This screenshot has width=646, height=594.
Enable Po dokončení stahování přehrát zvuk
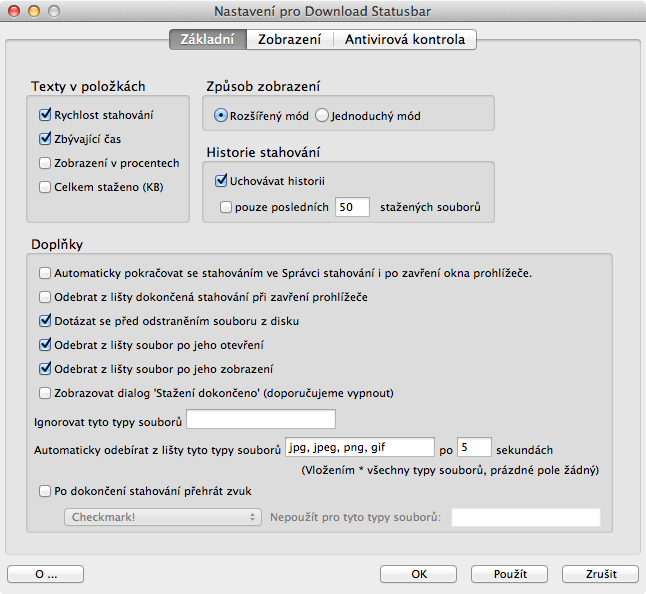45,491
